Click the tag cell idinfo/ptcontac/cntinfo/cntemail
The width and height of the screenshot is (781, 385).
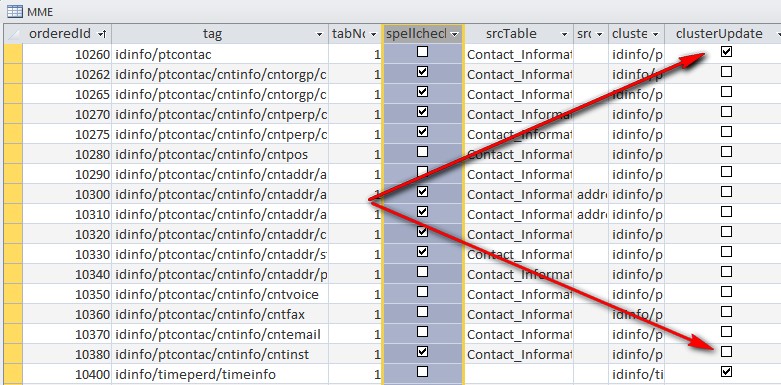220,334
